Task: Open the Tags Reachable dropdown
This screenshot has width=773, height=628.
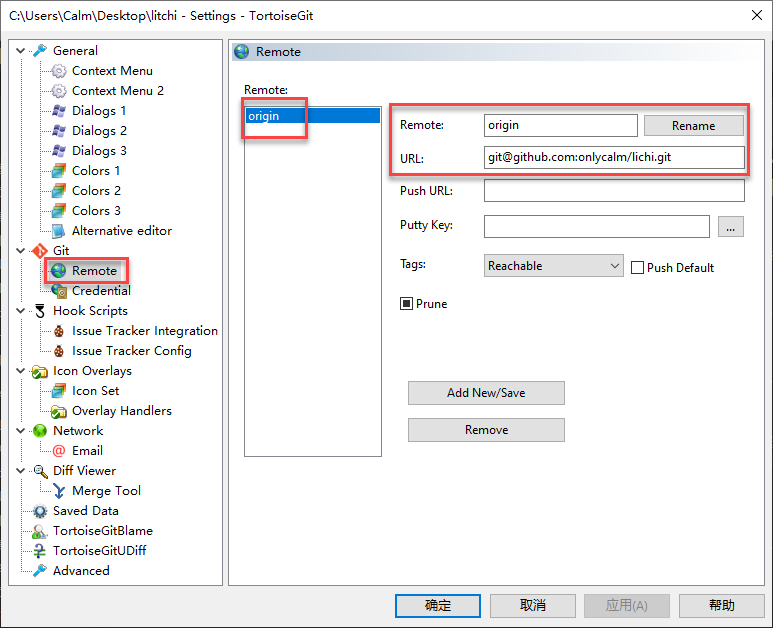Action: (554, 266)
